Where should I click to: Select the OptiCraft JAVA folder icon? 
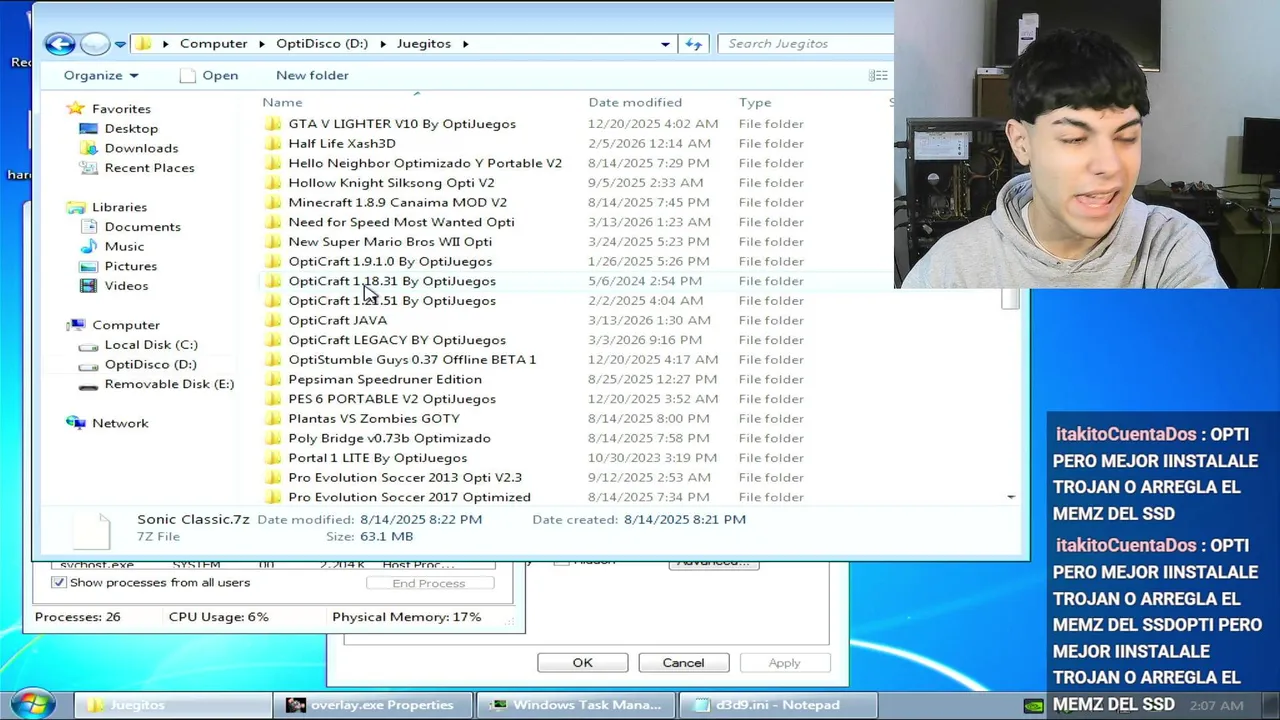click(273, 320)
